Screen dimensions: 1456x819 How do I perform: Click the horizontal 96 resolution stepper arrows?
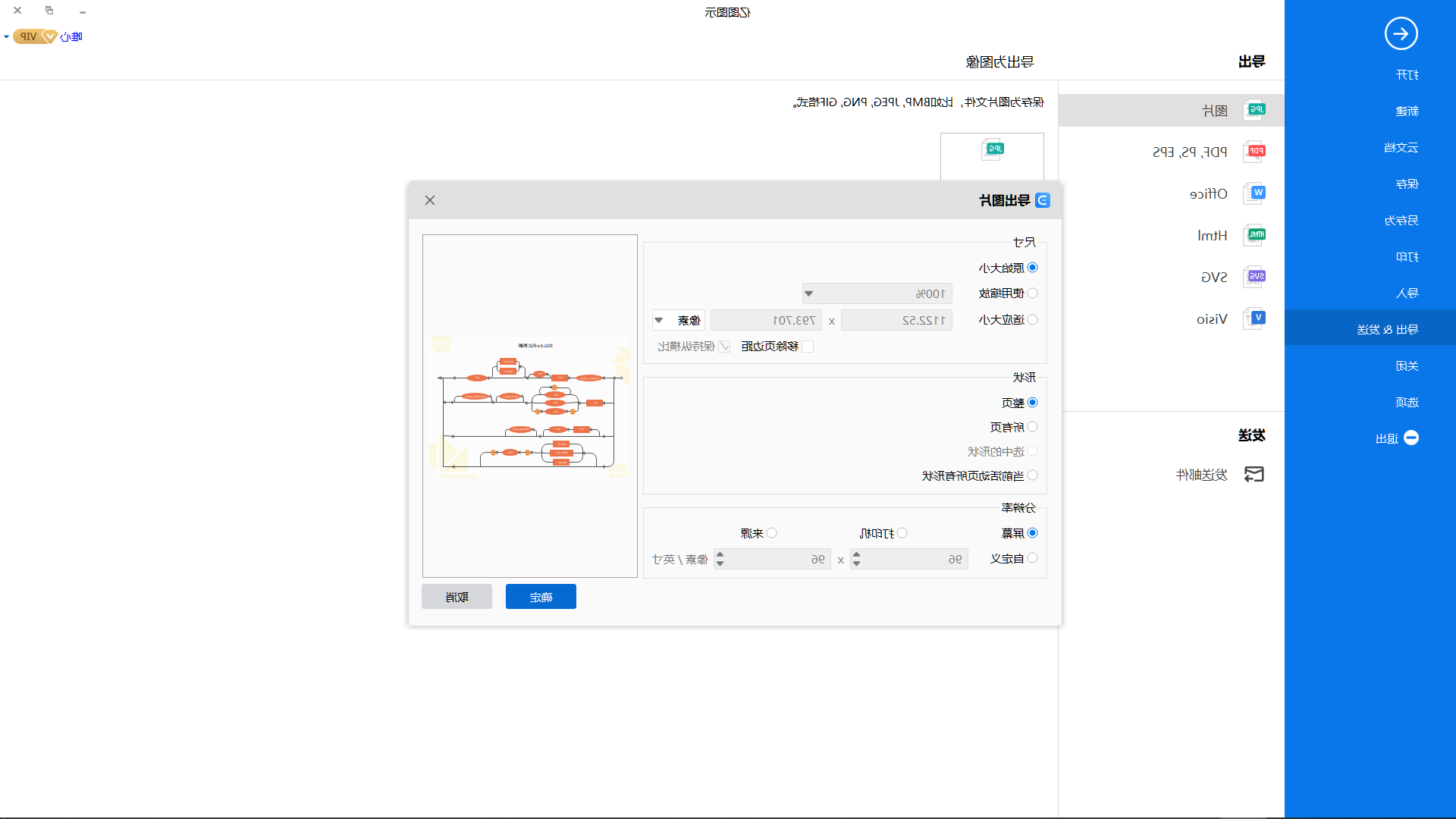856,560
